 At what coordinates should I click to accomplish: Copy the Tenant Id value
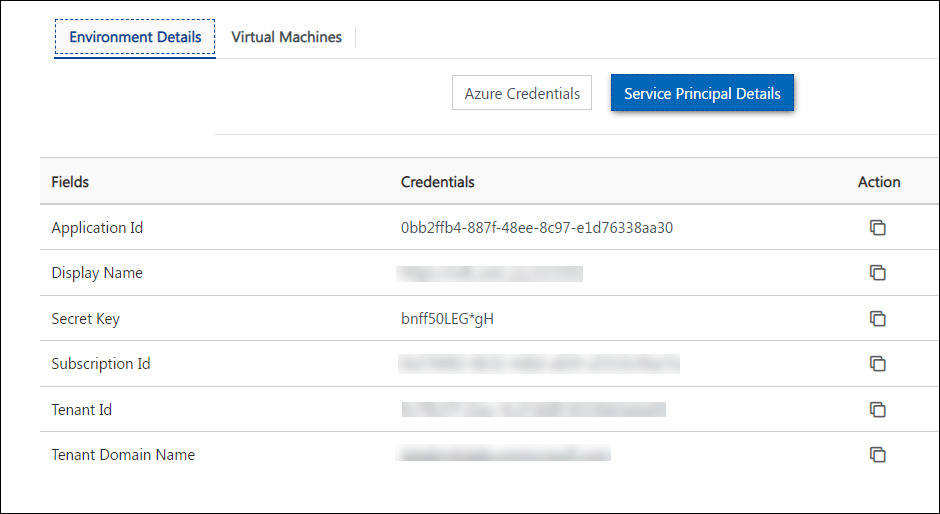tap(878, 410)
